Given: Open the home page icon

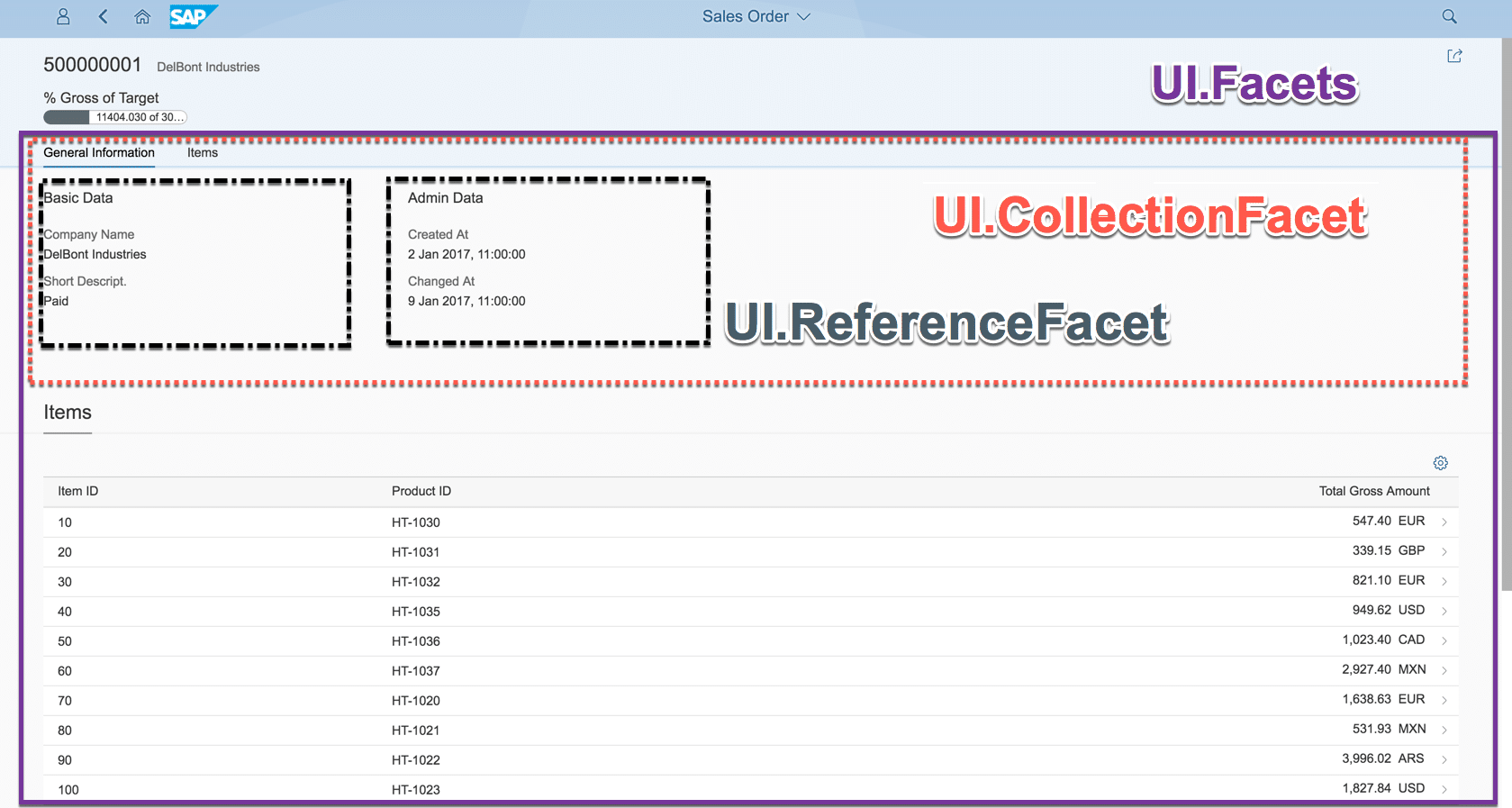Looking at the screenshot, I should tap(142, 16).
